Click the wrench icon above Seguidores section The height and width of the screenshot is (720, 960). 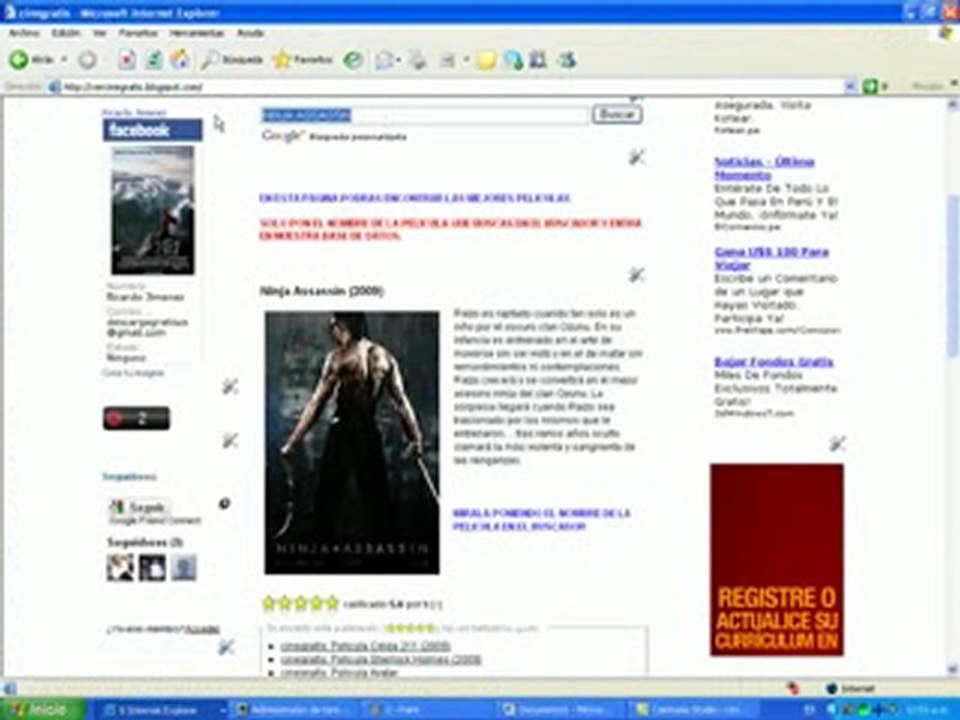coord(230,440)
